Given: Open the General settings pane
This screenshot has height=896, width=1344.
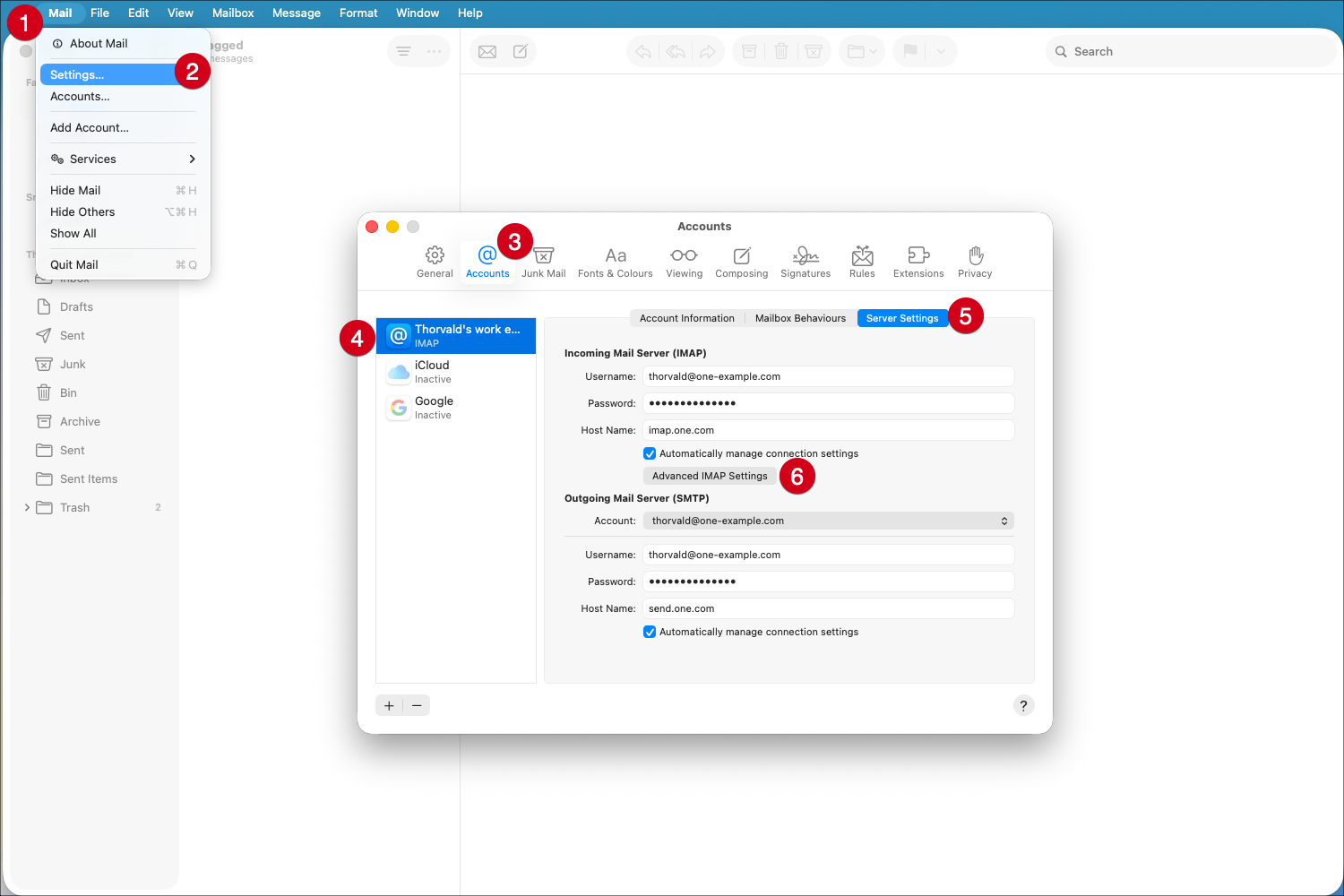Looking at the screenshot, I should click(x=435, y=262).
